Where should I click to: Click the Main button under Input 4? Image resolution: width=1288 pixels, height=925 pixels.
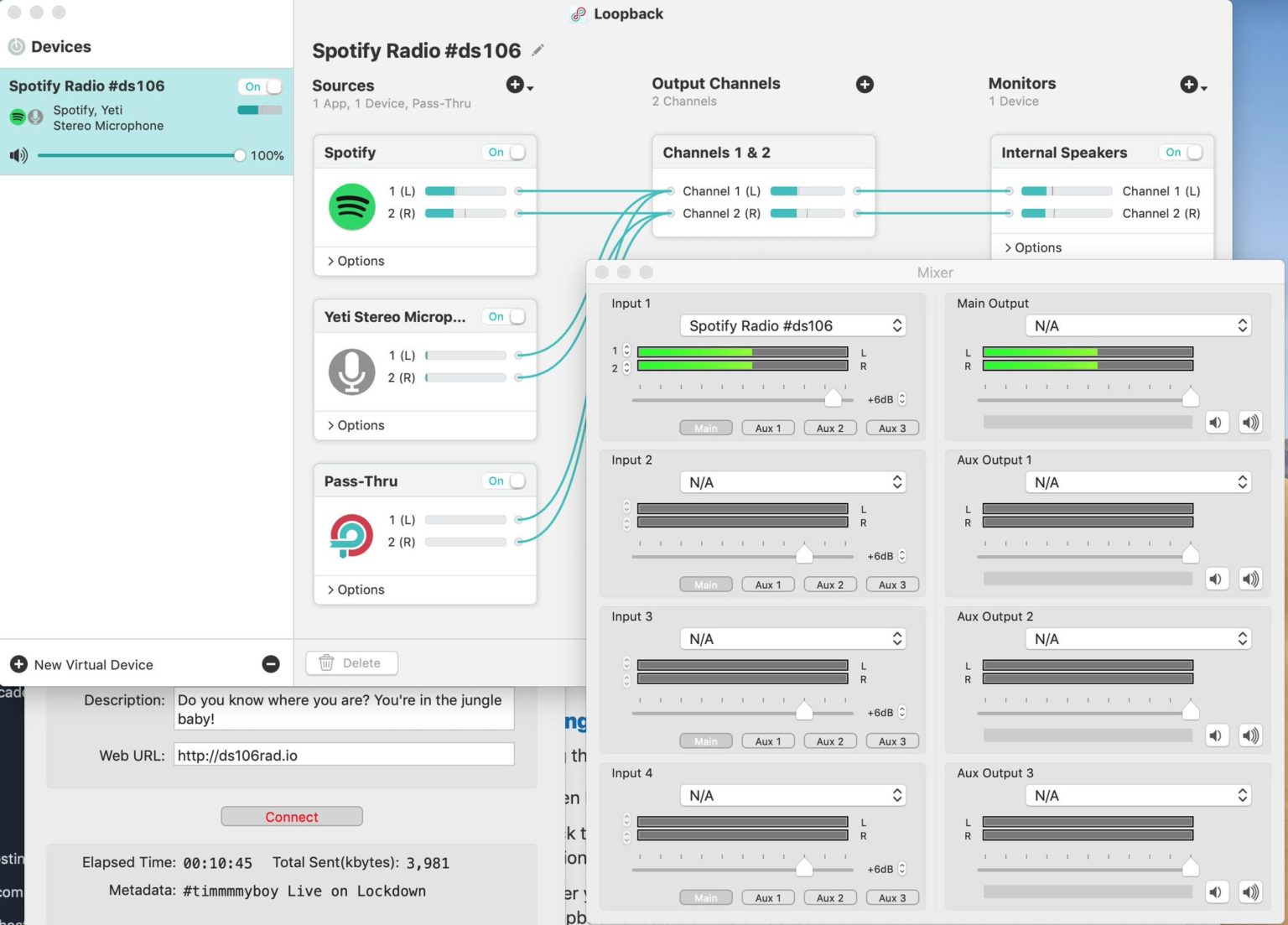click(x=706, y=897)
